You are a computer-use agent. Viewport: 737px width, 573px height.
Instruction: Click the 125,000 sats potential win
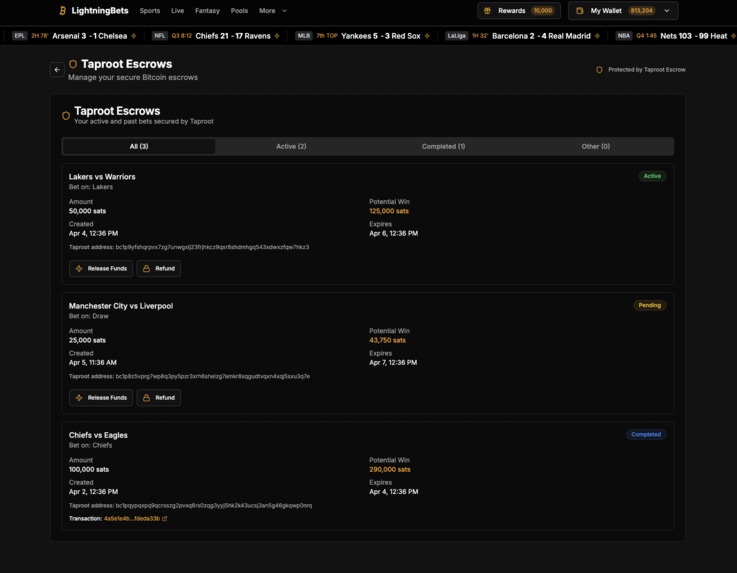[x=389, y=211]
